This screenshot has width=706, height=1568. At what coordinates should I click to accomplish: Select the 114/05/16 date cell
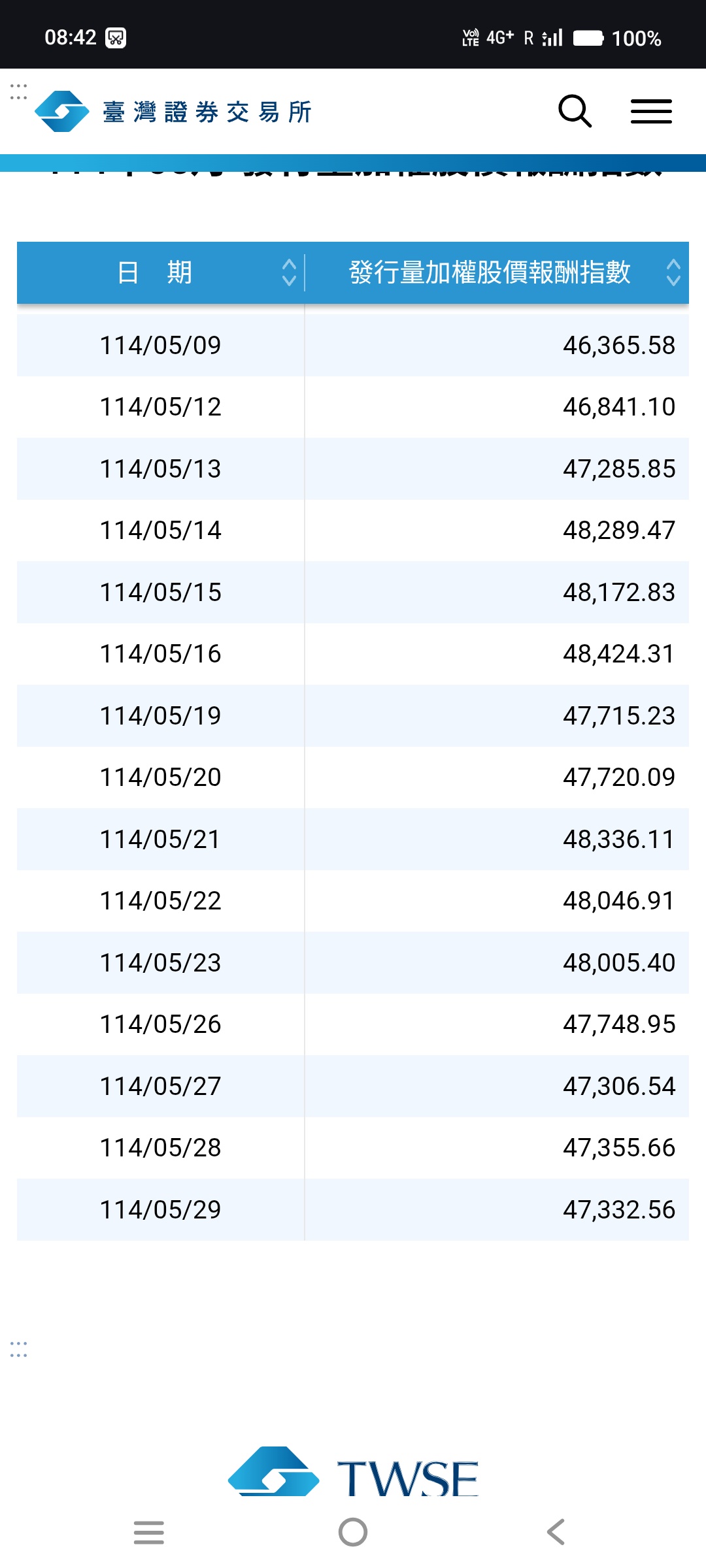160,654
